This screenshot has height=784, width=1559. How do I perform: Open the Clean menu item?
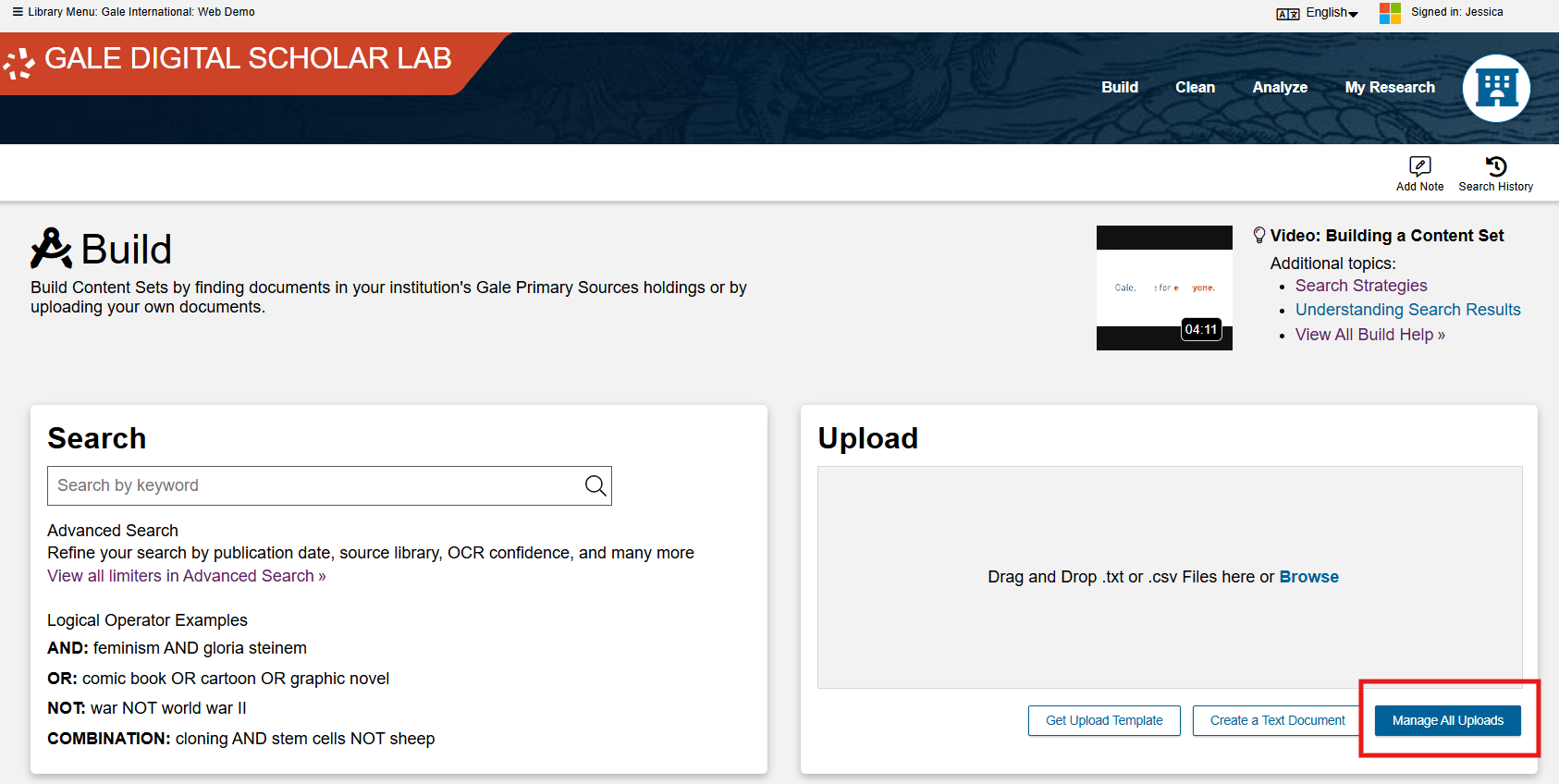[x=1195, y=87]
